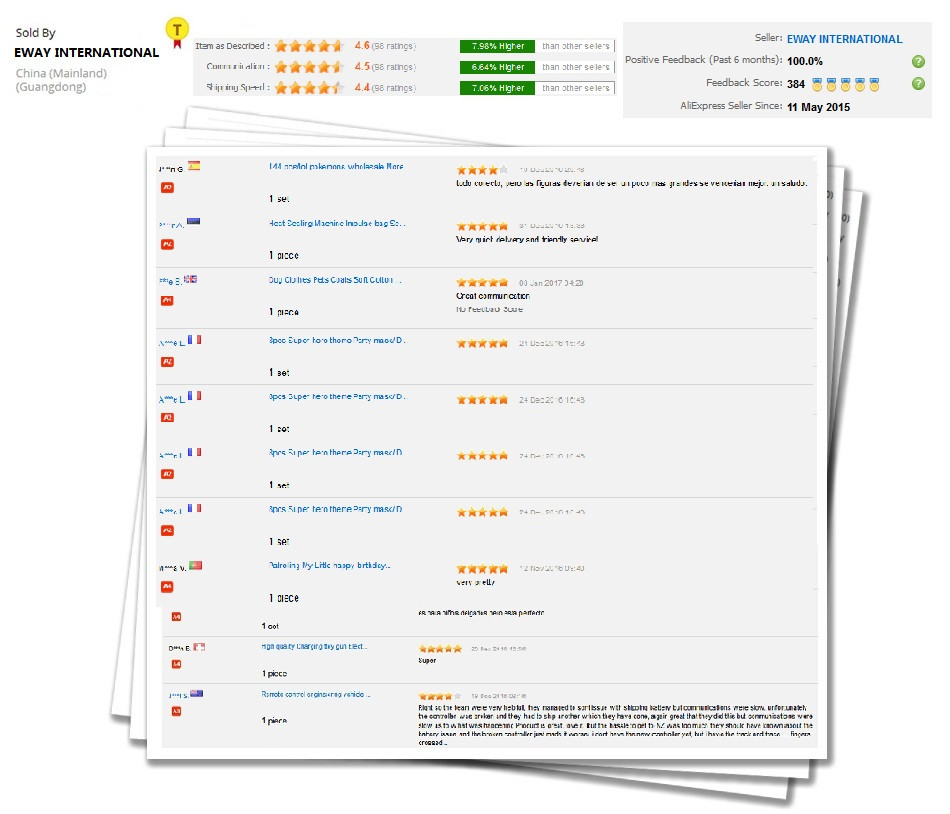Click the Shipping Speed star rating
The image size is (950, 814).
pos(309,88)
